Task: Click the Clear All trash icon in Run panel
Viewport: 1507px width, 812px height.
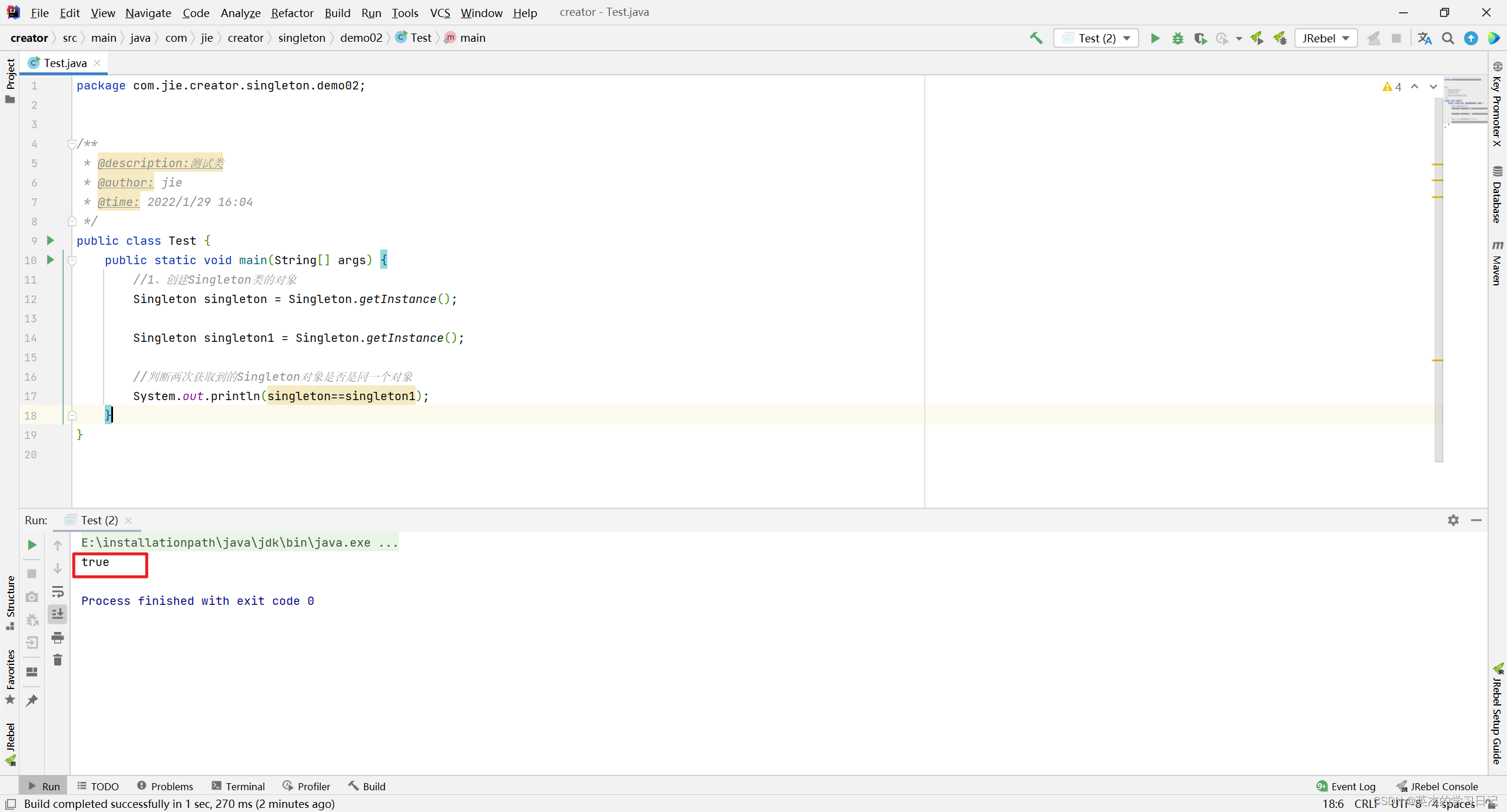Action: coord(57,660)
